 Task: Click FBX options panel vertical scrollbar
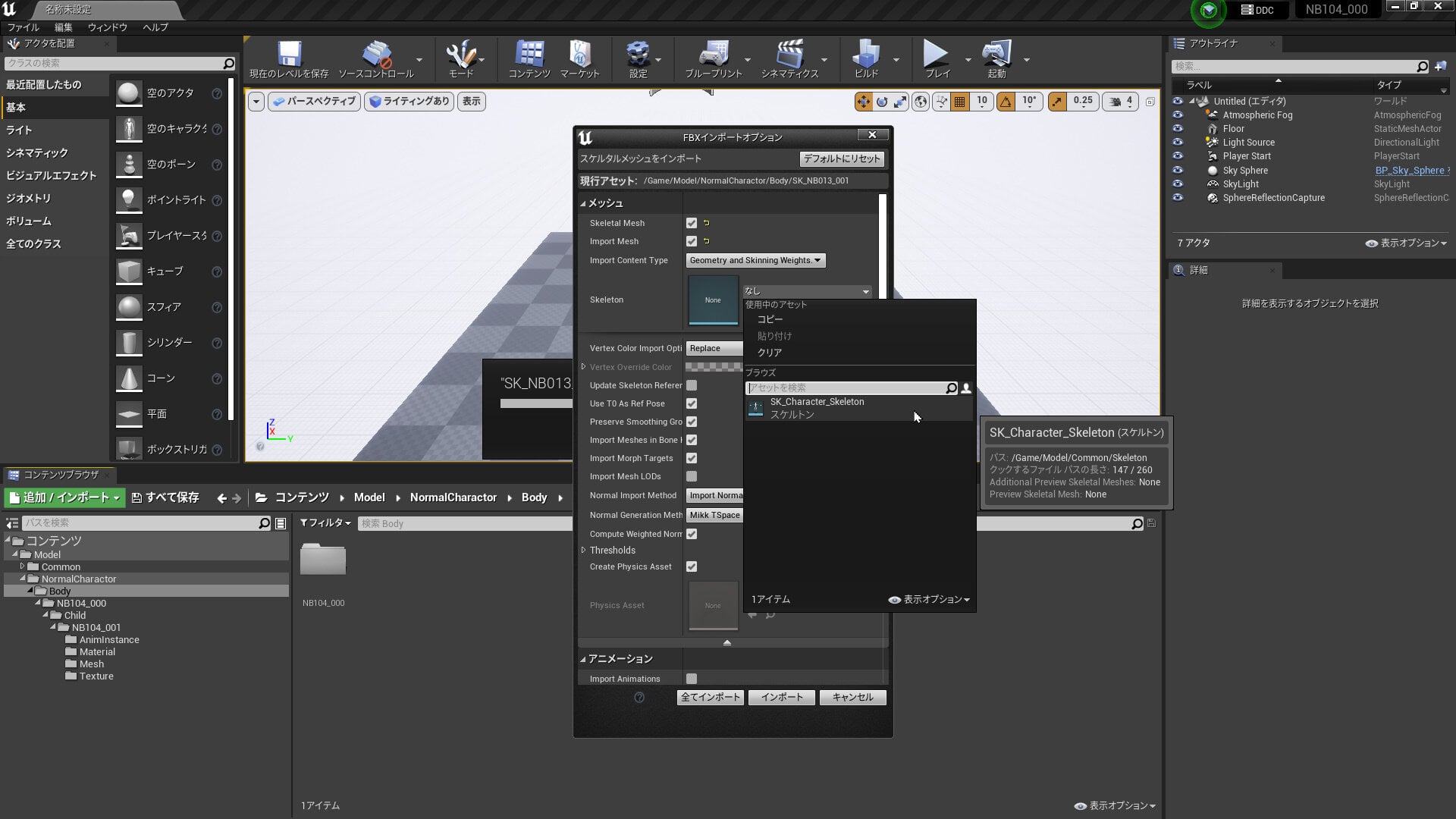pos(883,246)
